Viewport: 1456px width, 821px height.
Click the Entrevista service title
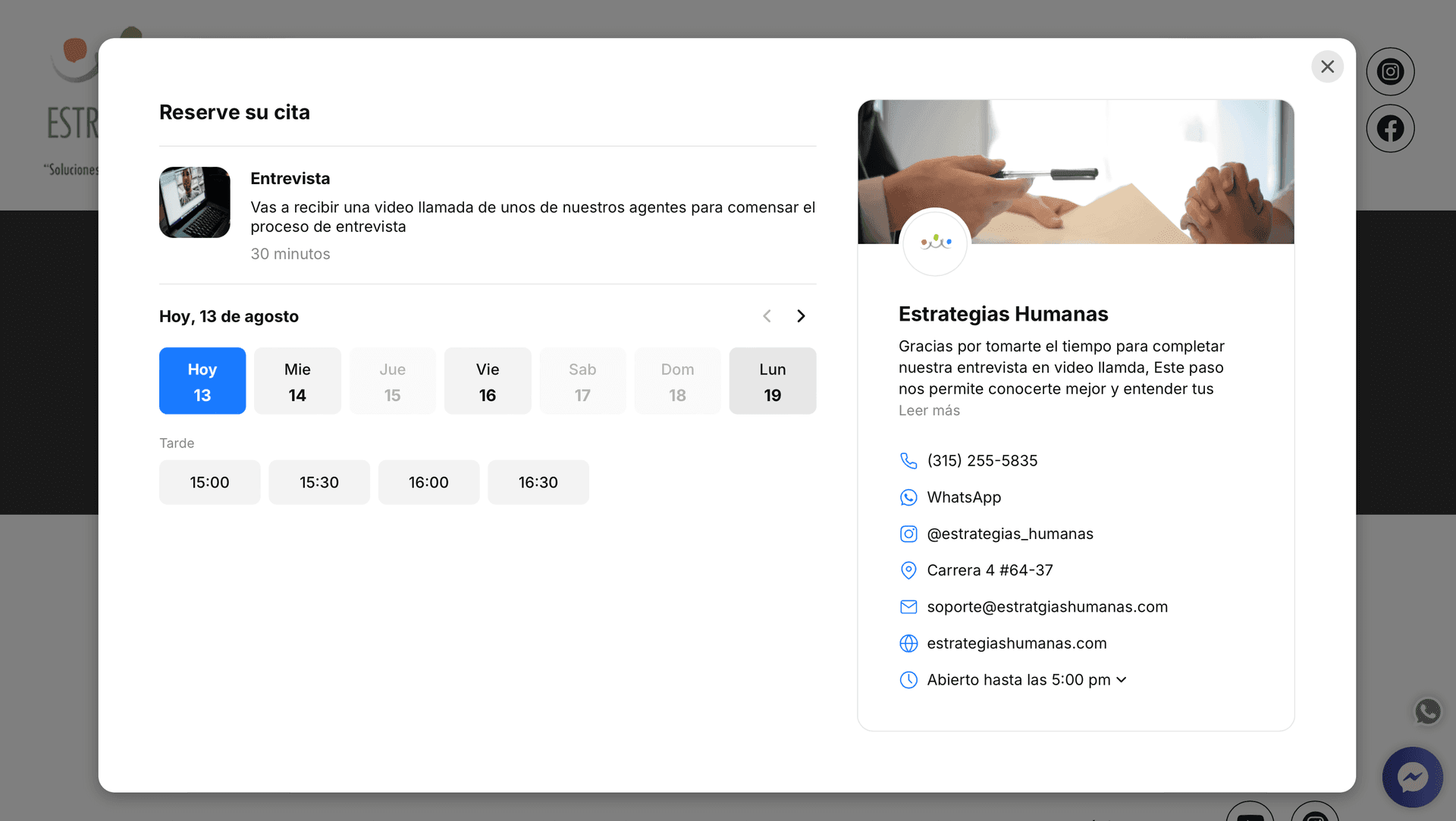[290, 178]
